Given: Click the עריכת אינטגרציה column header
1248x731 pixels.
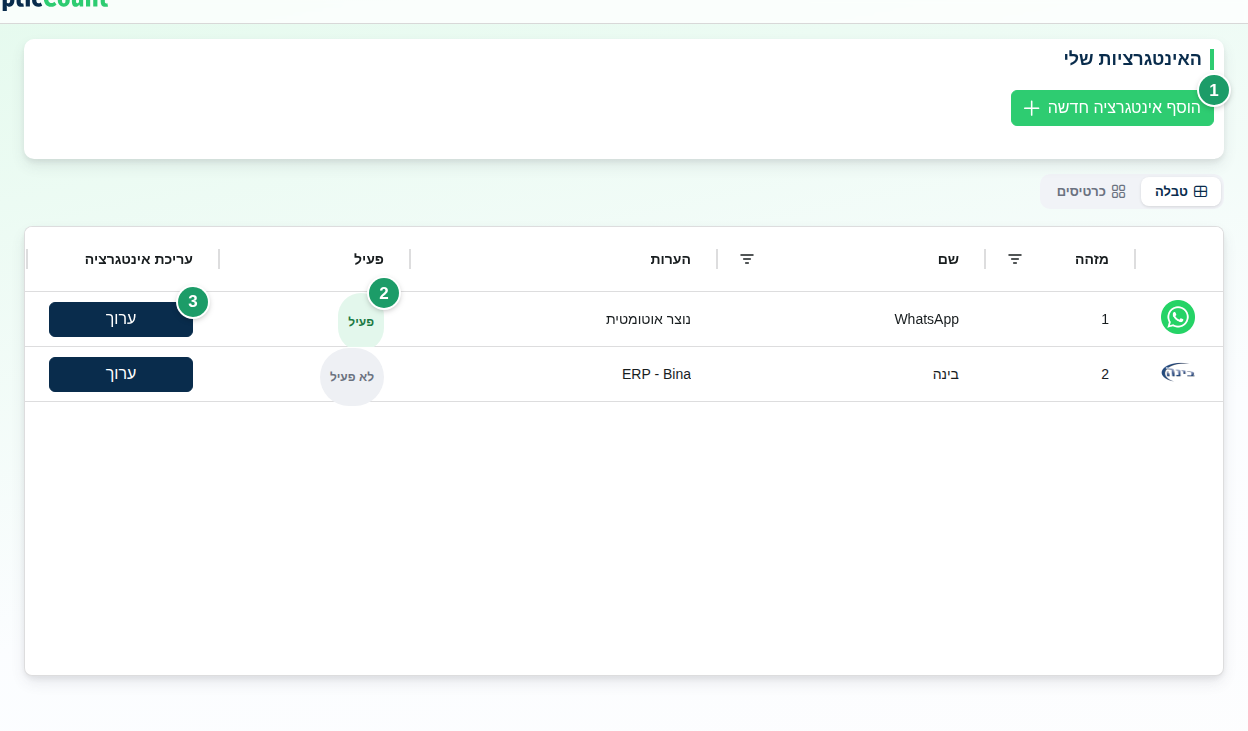Looking at the screenshot, I should click(x=139, y=259).
